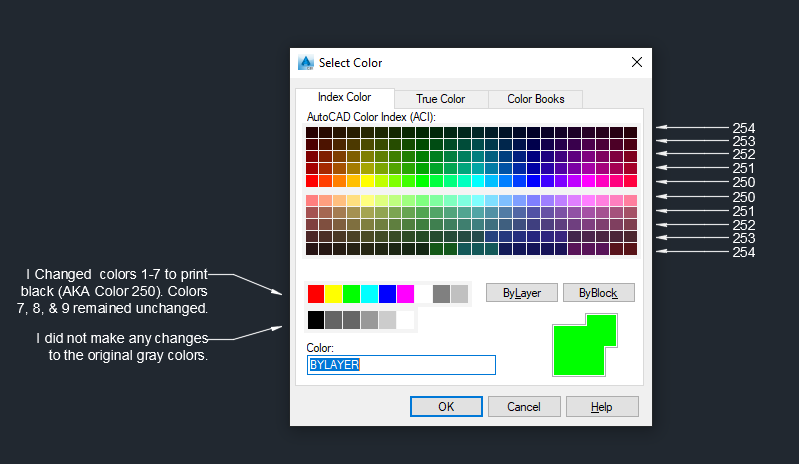Select the cyan standard color swatch
The image size is (799, 464).
[x=369, y=294]
